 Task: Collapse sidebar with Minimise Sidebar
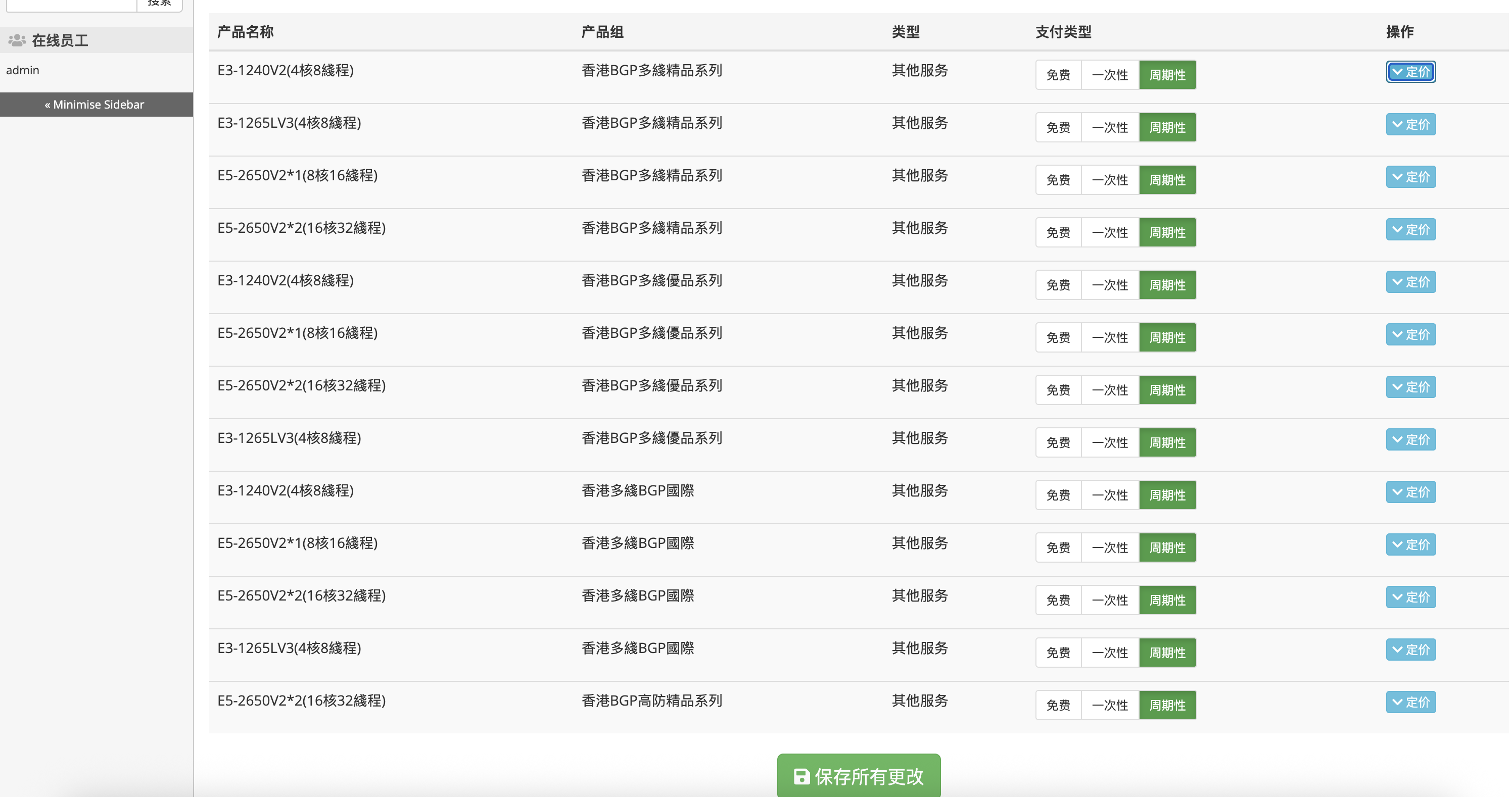coord(94,105)
